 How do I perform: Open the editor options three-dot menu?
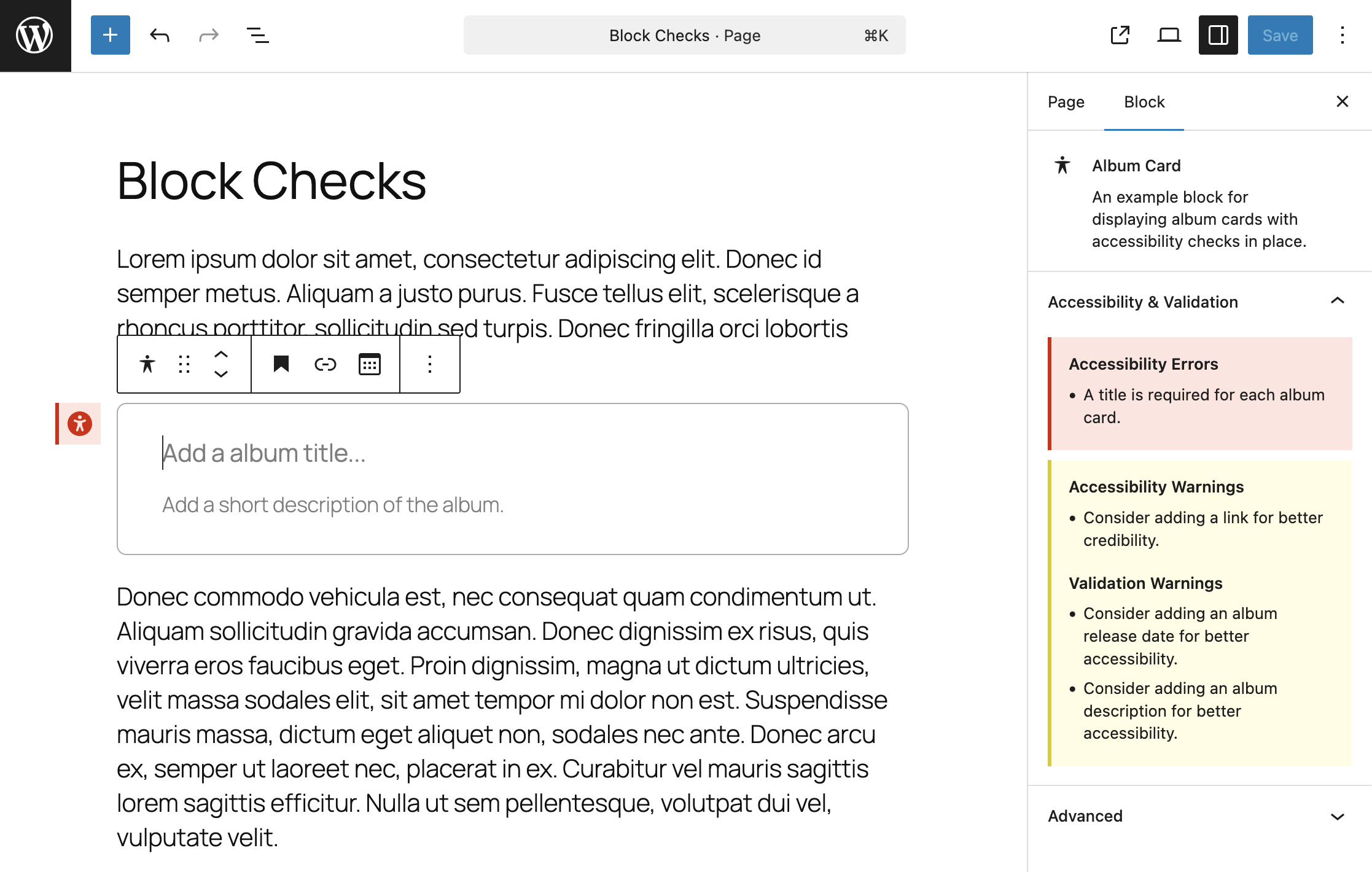point(1343,35)
